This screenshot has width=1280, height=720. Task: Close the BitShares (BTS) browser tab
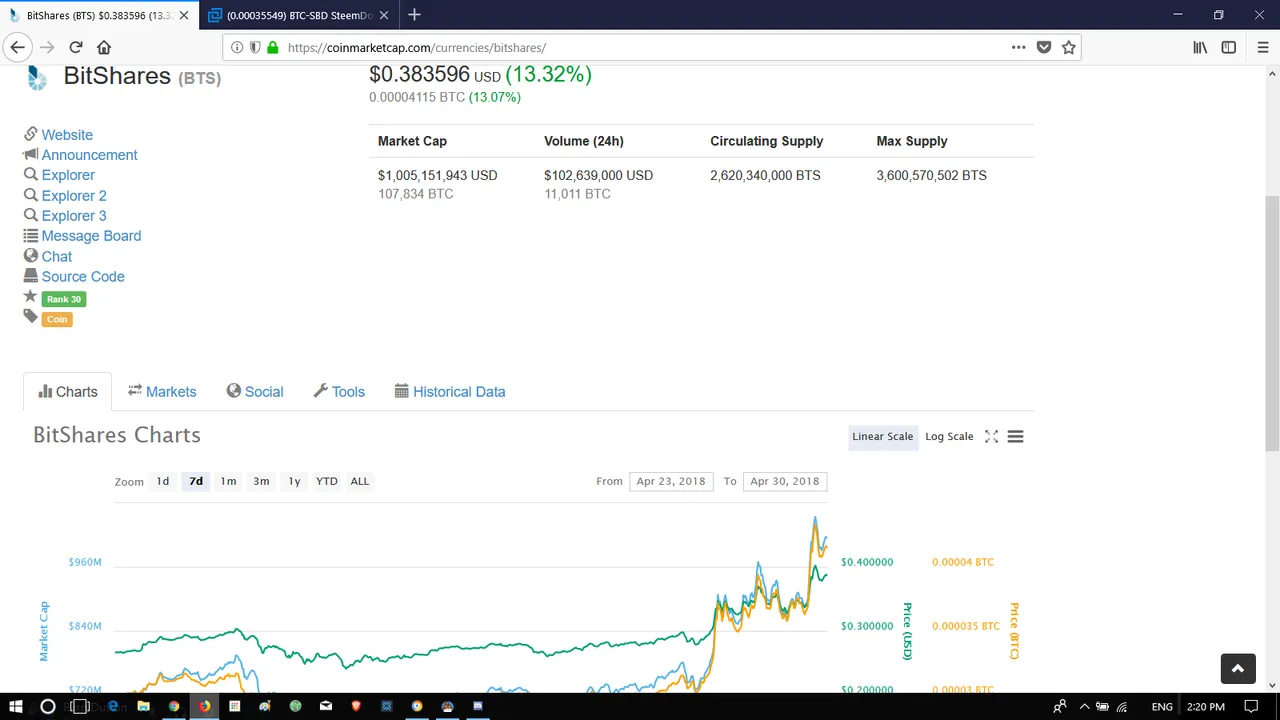183,15
